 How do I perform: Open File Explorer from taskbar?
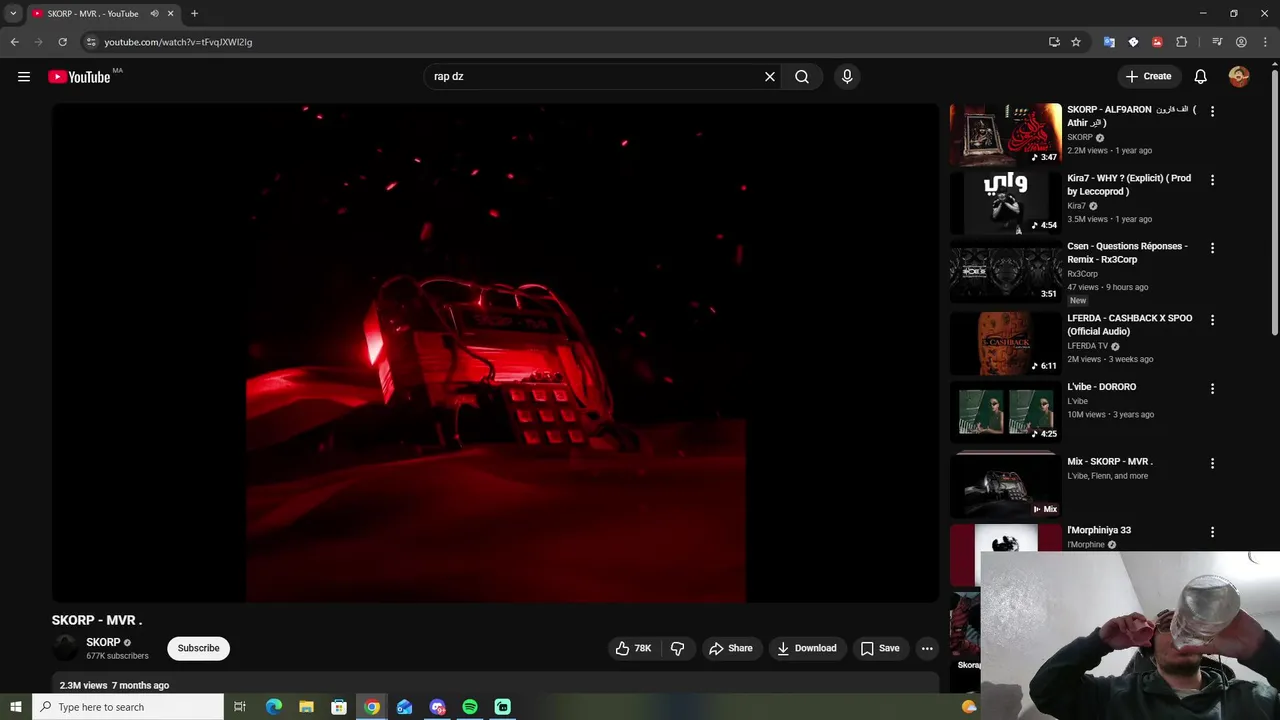click(x=306, y=707)
